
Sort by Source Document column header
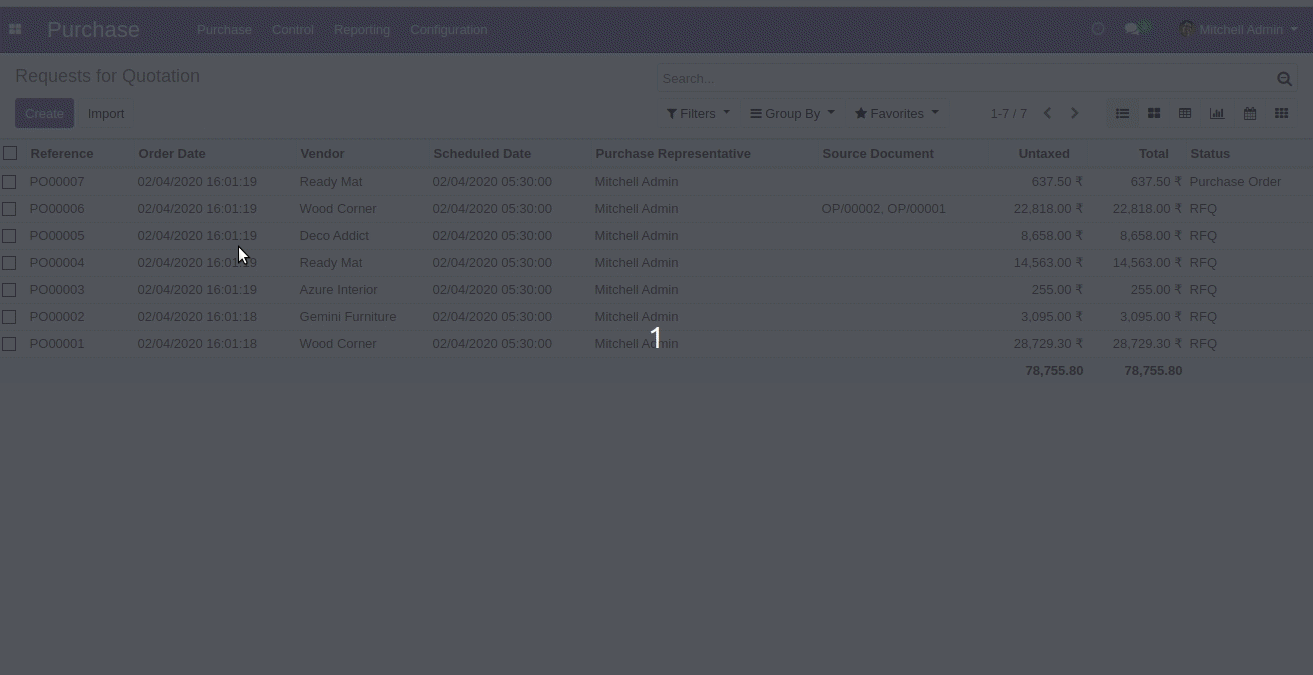[x=878, y=154]
